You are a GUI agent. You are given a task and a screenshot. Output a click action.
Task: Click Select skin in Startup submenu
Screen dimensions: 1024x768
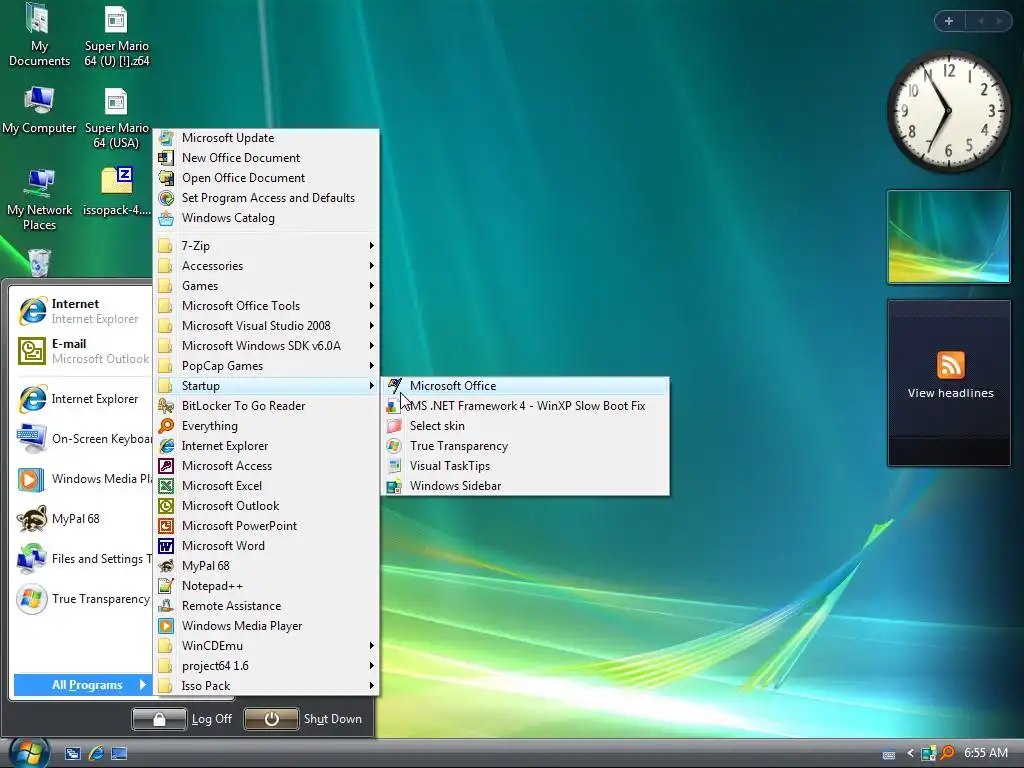[526, 426]
